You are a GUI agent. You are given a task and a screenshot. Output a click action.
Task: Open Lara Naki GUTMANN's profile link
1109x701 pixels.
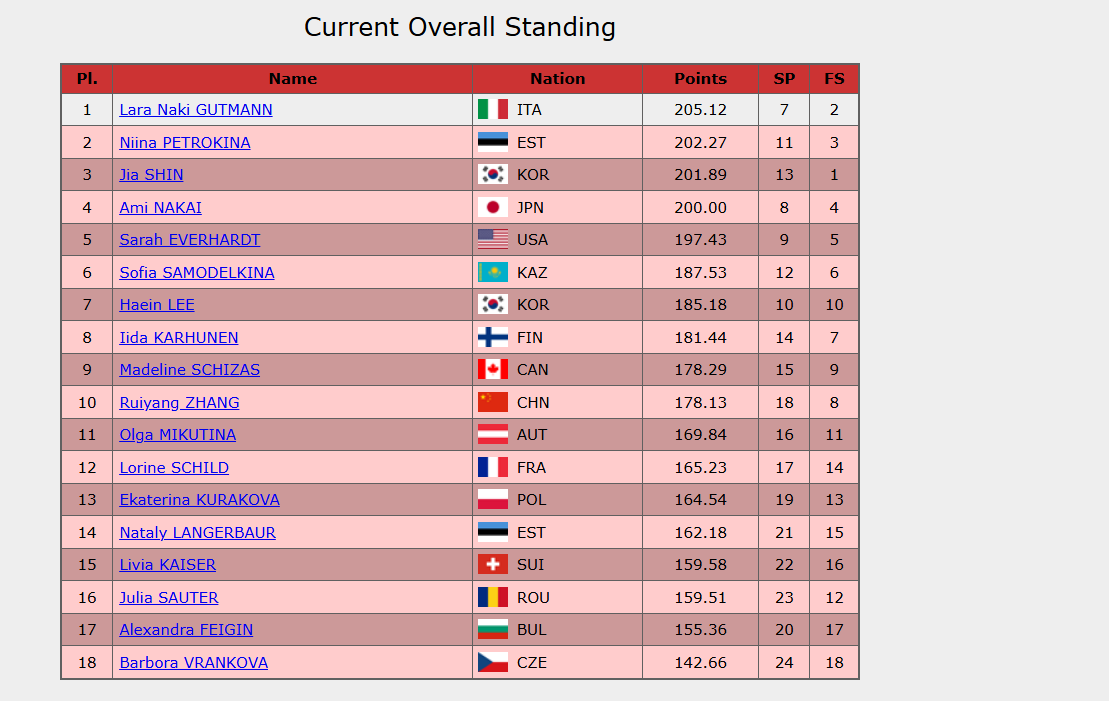point(196,110)
